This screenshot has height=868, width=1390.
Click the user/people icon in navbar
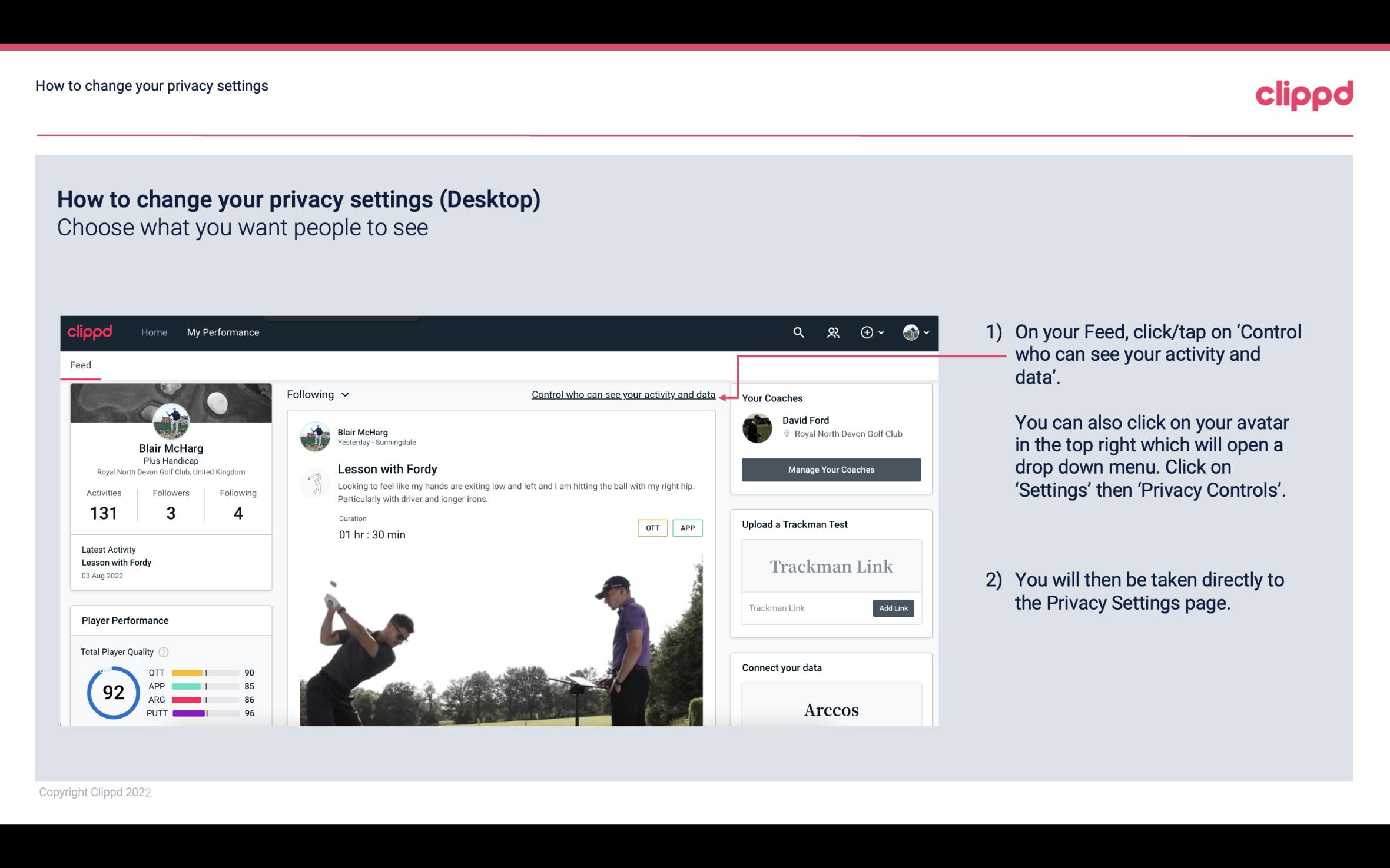click(833, 331)
